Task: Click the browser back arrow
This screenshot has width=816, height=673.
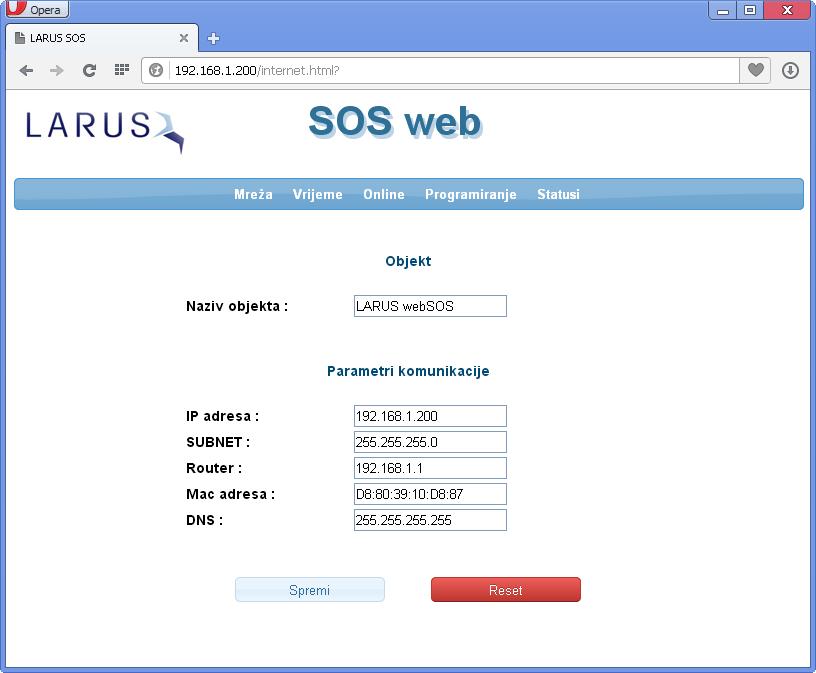Action: click(26, 70)
